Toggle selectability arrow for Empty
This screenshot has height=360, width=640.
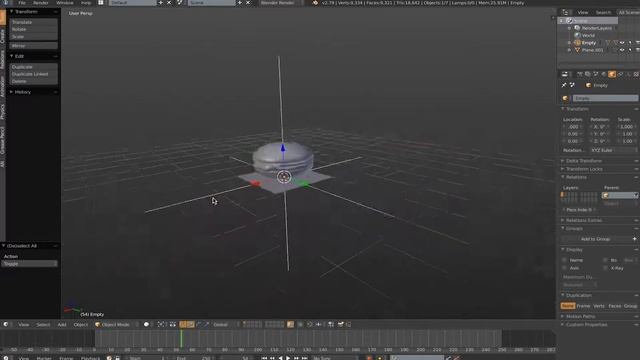tap(630, 43)
